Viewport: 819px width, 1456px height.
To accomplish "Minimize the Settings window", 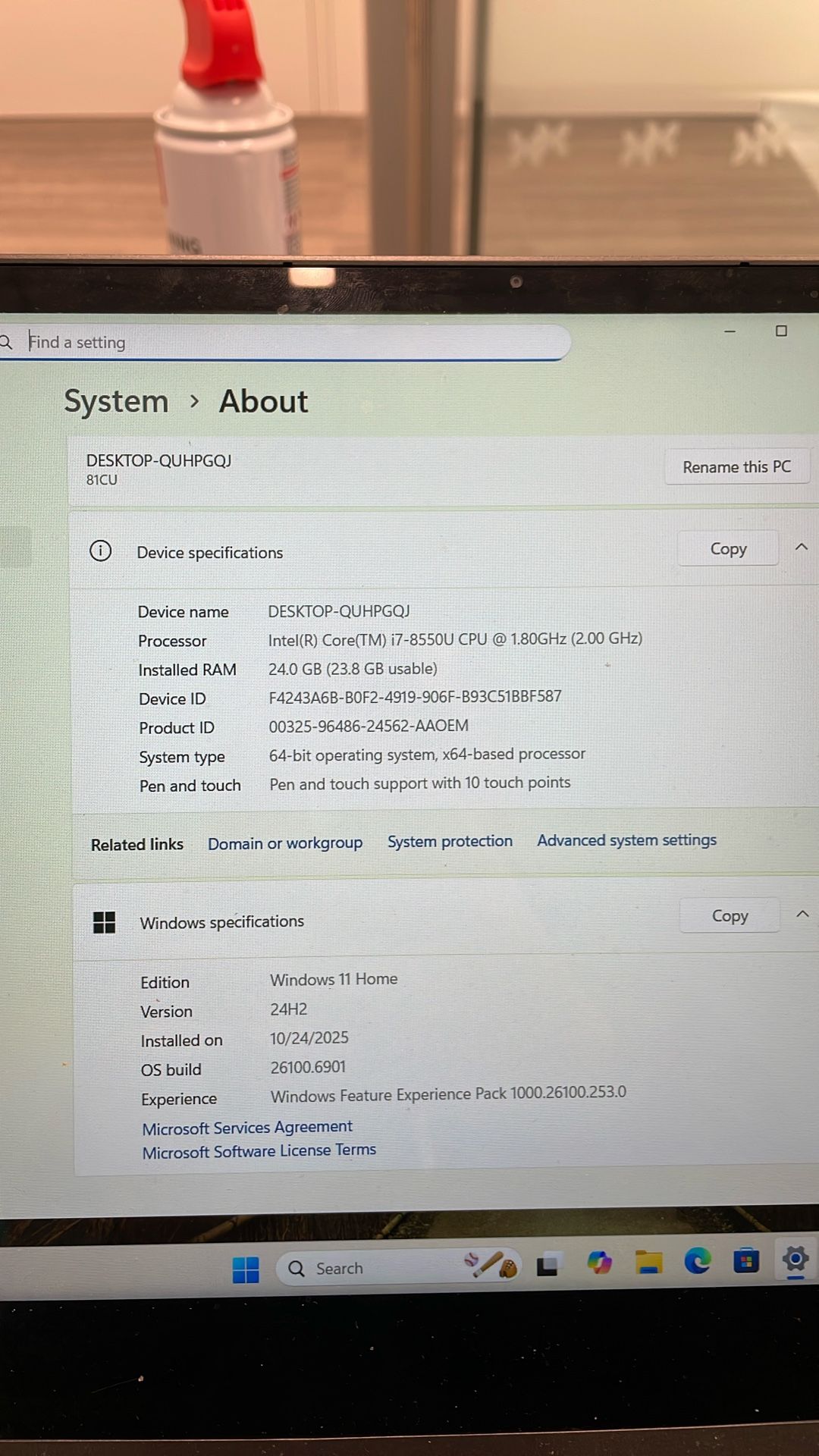I will 730,331.
